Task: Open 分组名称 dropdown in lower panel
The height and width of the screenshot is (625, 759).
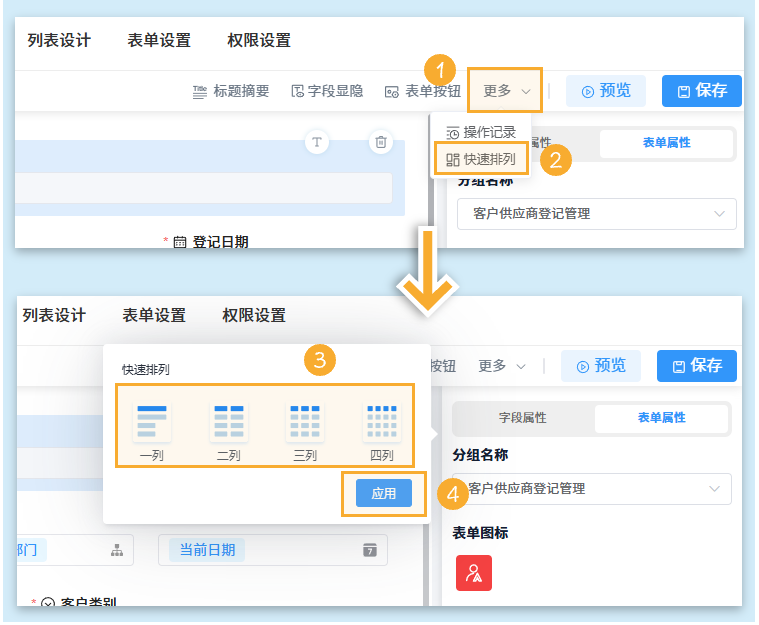Action: click(592, 488)
